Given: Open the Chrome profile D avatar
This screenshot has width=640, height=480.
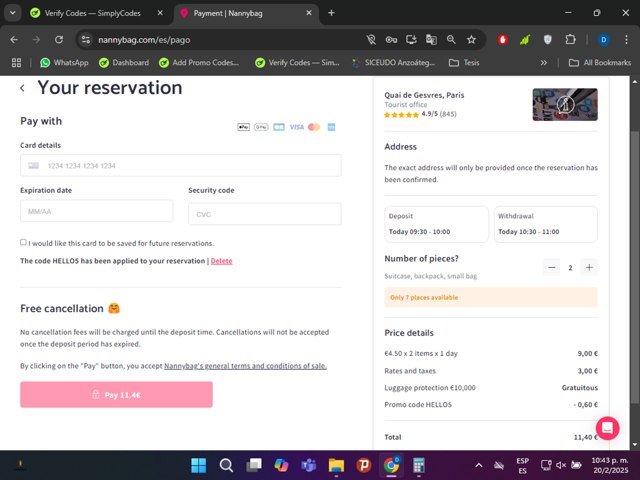Looking at the screenshot, I should (x=603, y=40).
